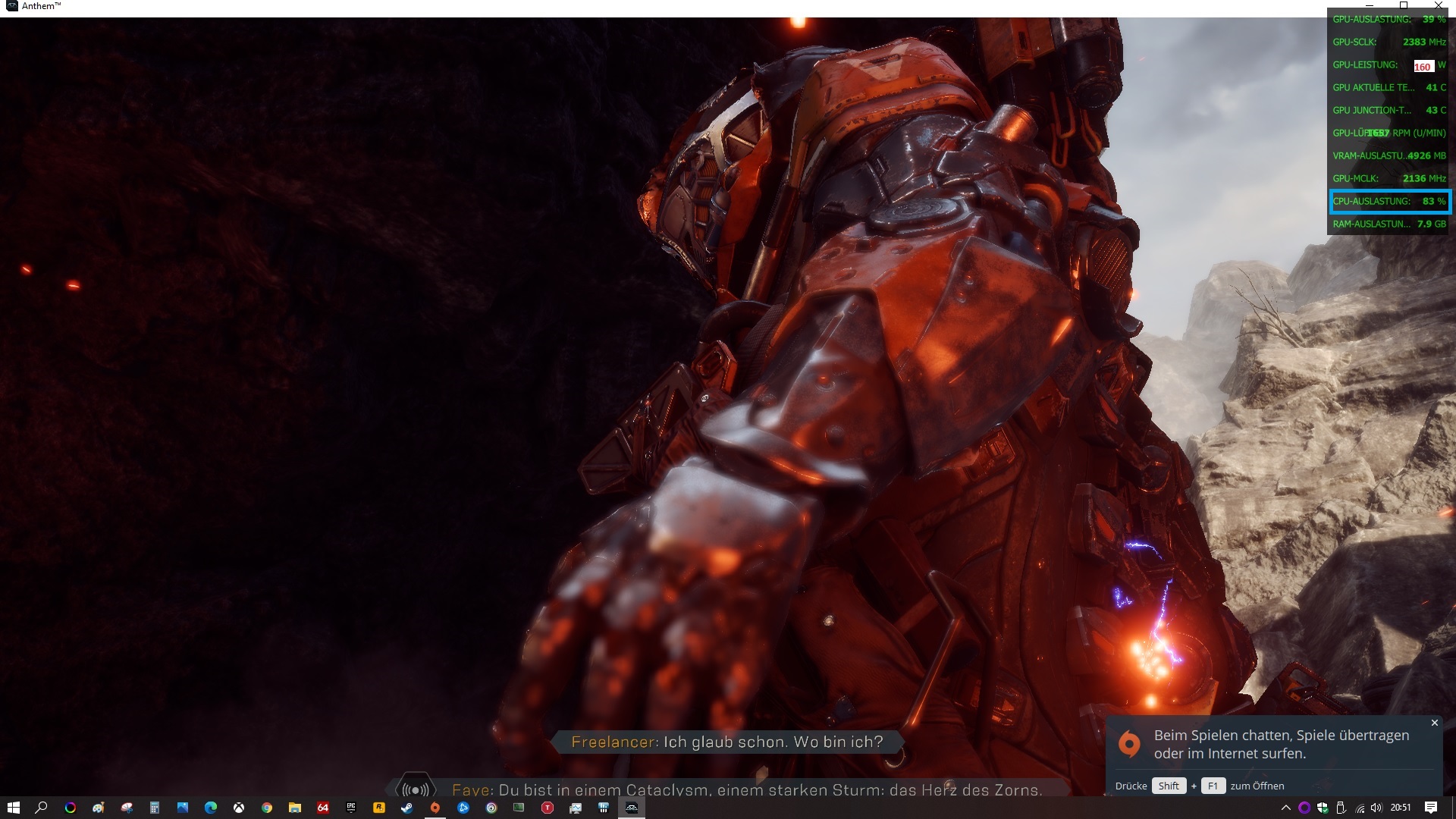Open the Steam taskbar icon
Screen dimensions: 1456x819
tap(406, 808)
